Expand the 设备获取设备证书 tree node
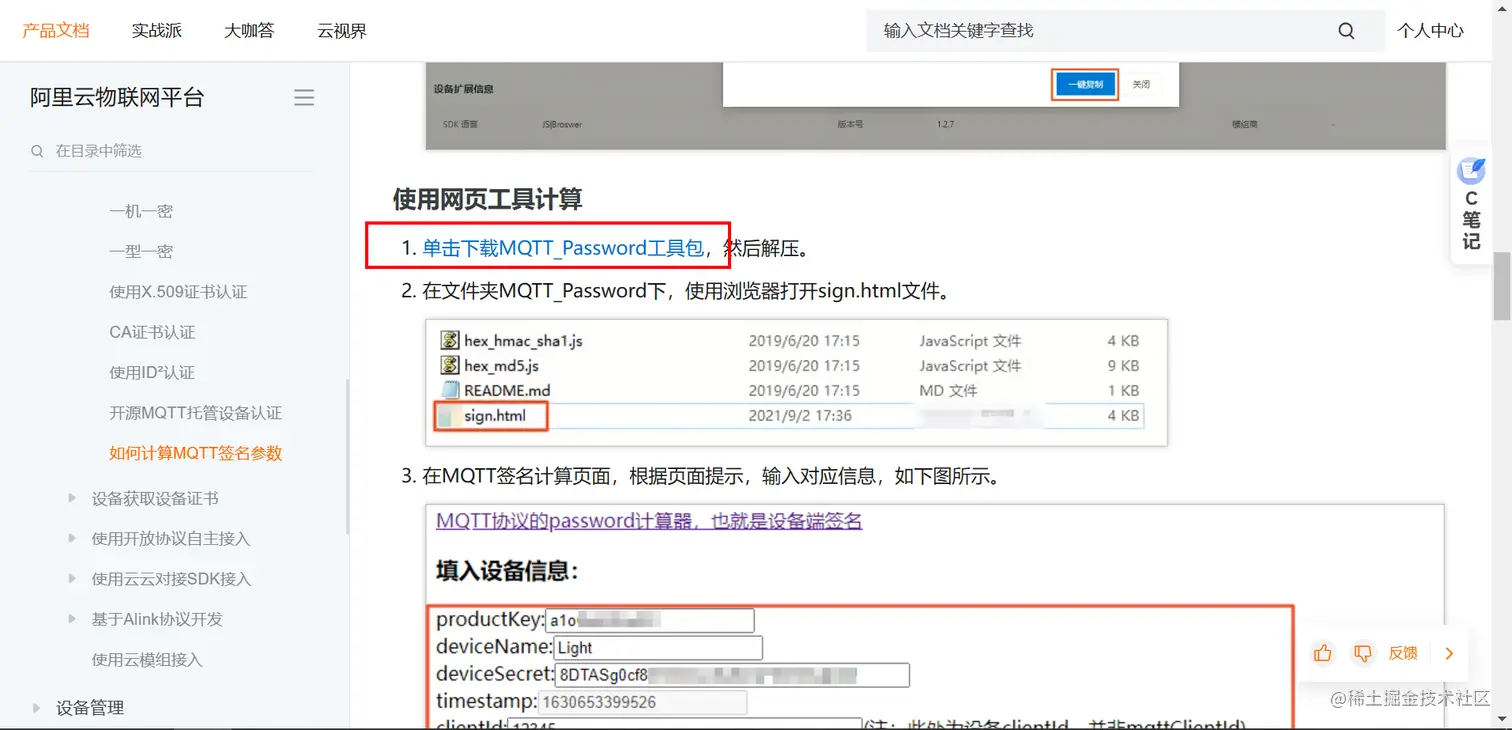The height and width of the screenshot is (730, 1512). (x=72, y=498)
